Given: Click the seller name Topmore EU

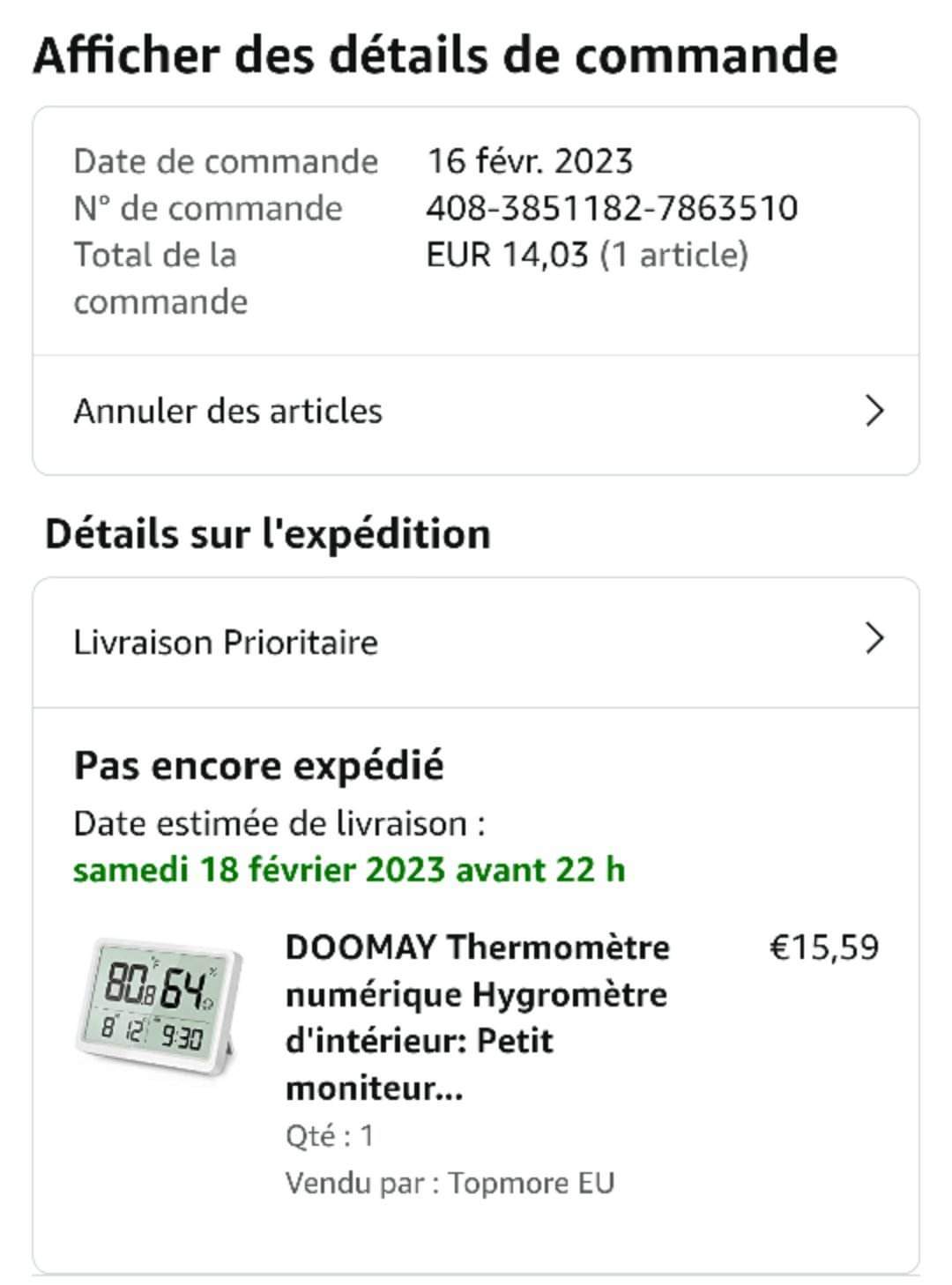Looking at the screenshot, I should [531, 1182].
